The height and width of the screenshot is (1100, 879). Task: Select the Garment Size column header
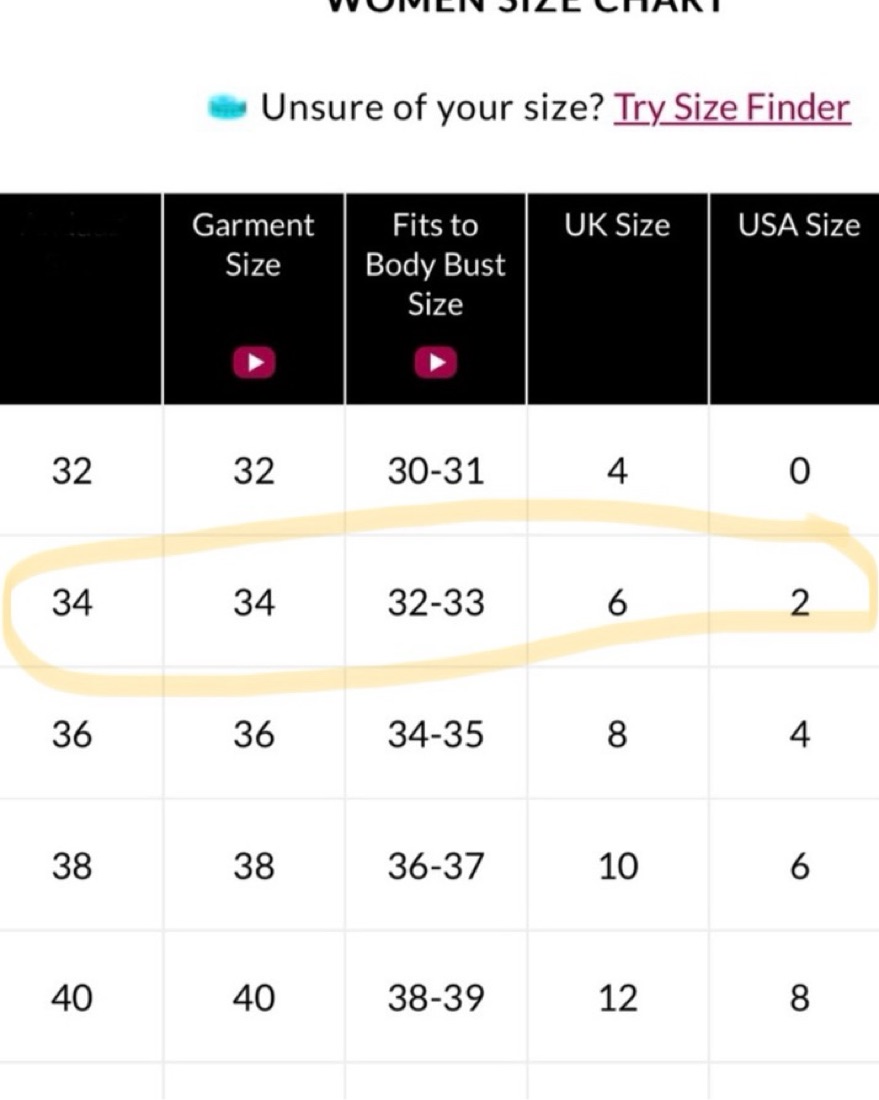point(253,245)
